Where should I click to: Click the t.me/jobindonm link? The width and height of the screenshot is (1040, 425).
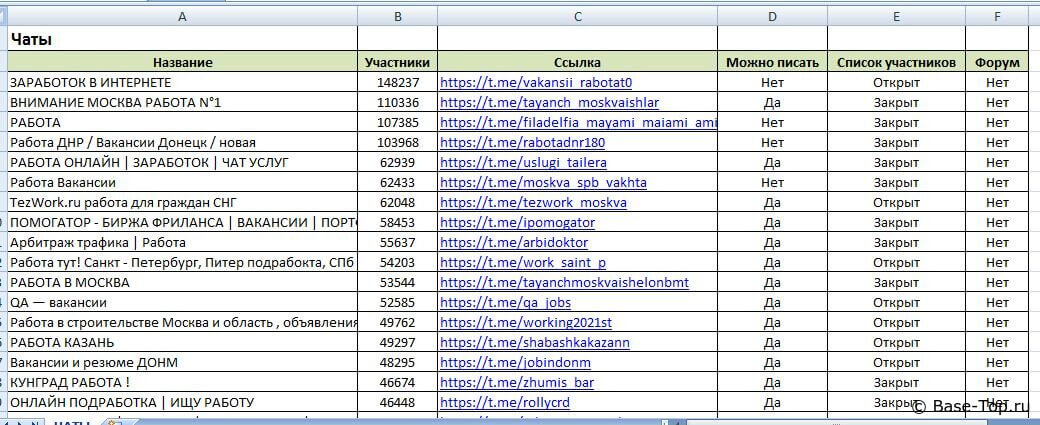pyautogui.click(x=515, y=362)
